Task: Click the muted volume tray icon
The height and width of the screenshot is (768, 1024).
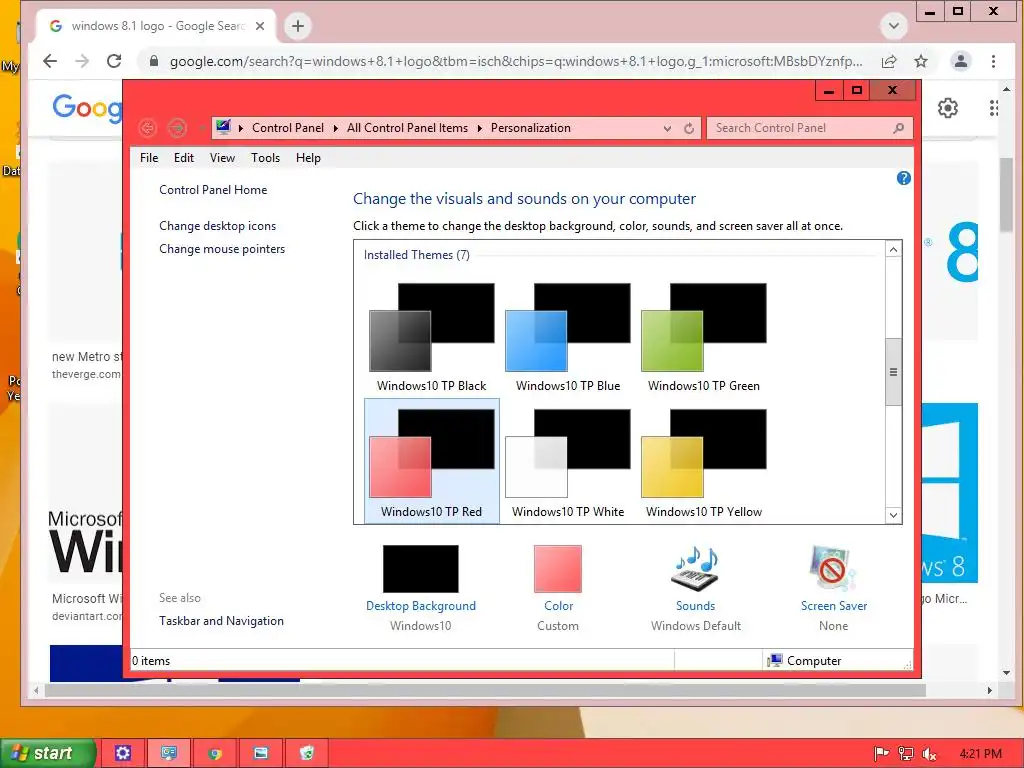Action: tap(929, 754)
